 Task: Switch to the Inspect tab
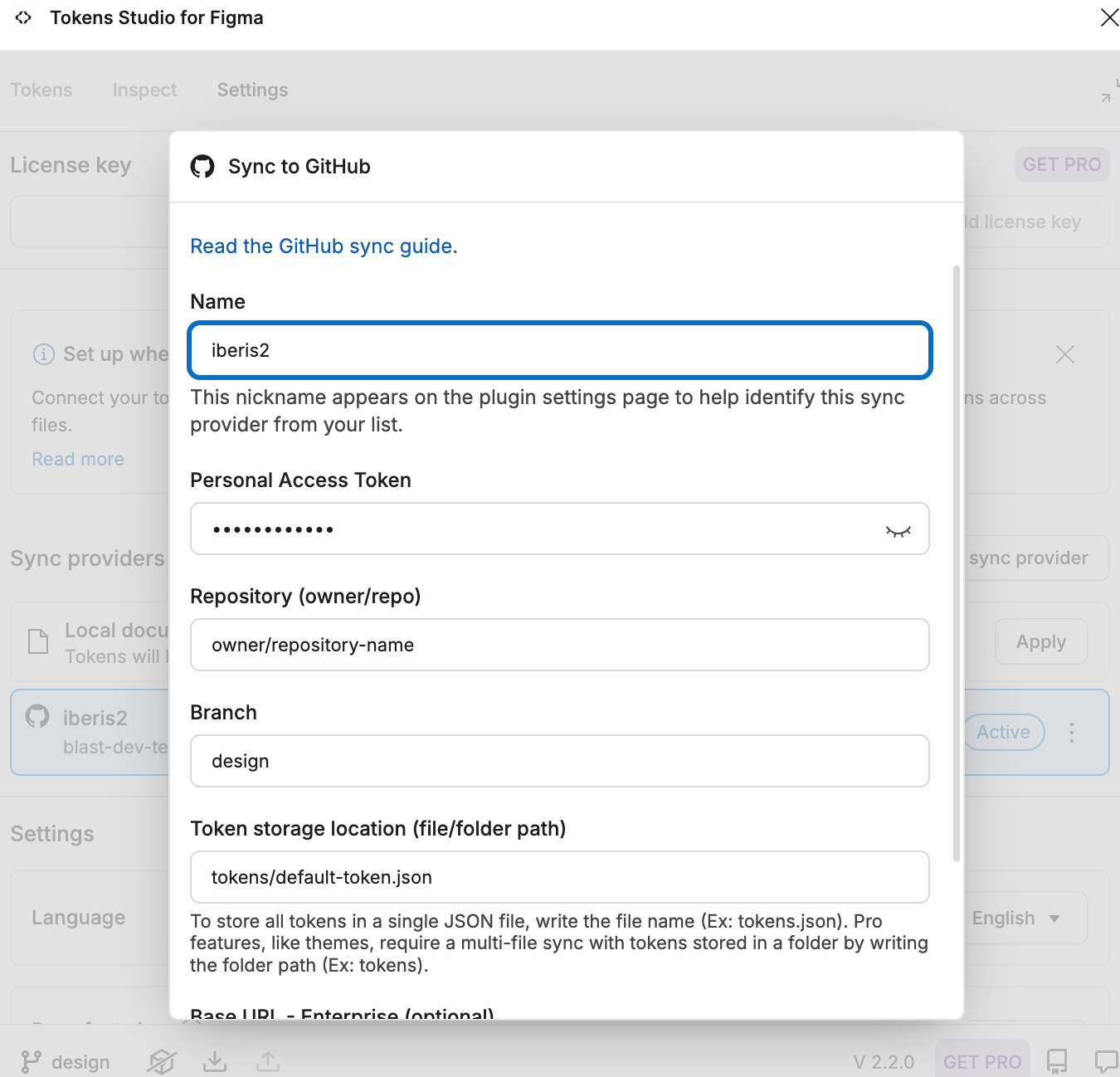[x=144, y=90]
